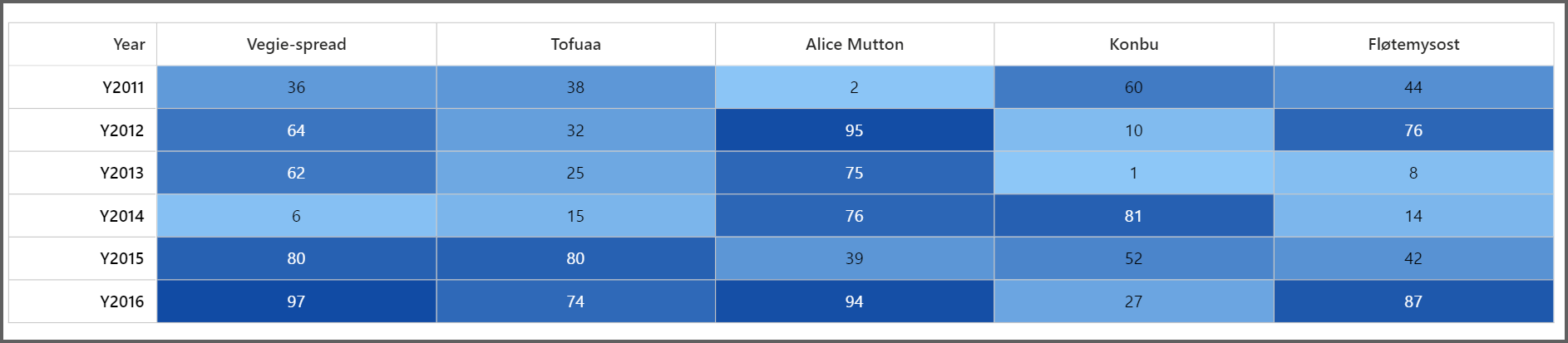Select Alice Mutton Y2012 cell with 95
The image size is (1568, 343).
(x=854, y=130)
